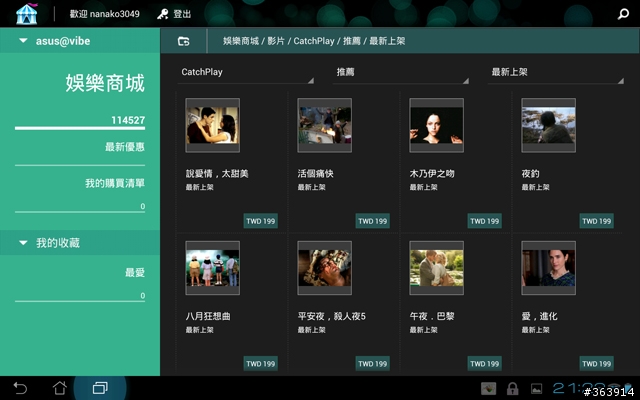
Task: Click the title 夜釣
Action: pos(531,174)
